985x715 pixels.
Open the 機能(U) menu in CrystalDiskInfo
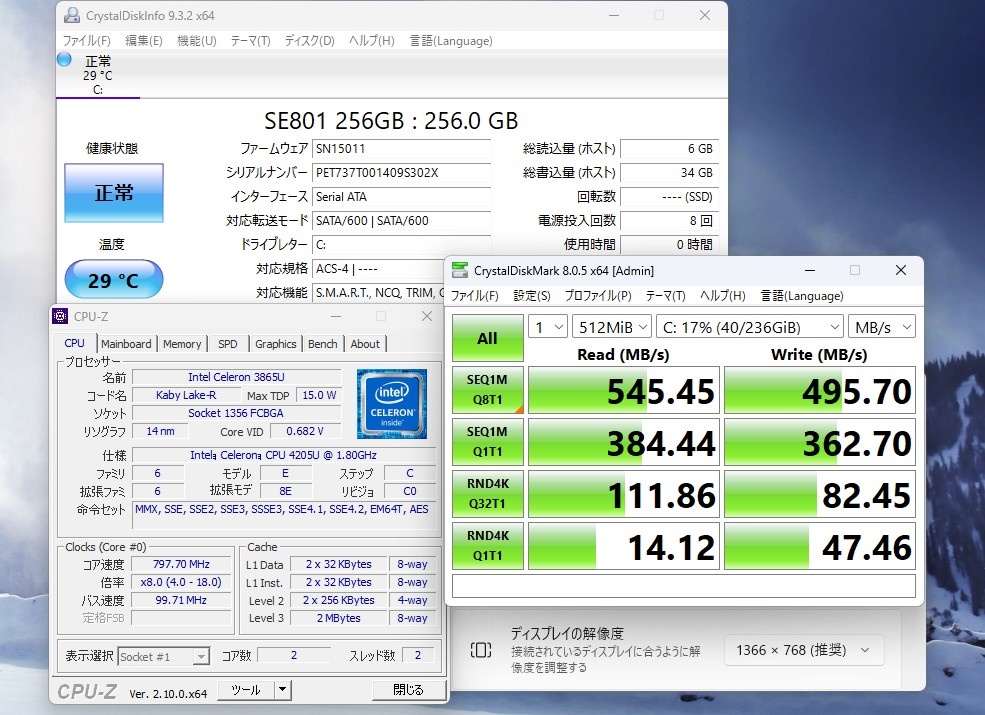click(197, 41)
